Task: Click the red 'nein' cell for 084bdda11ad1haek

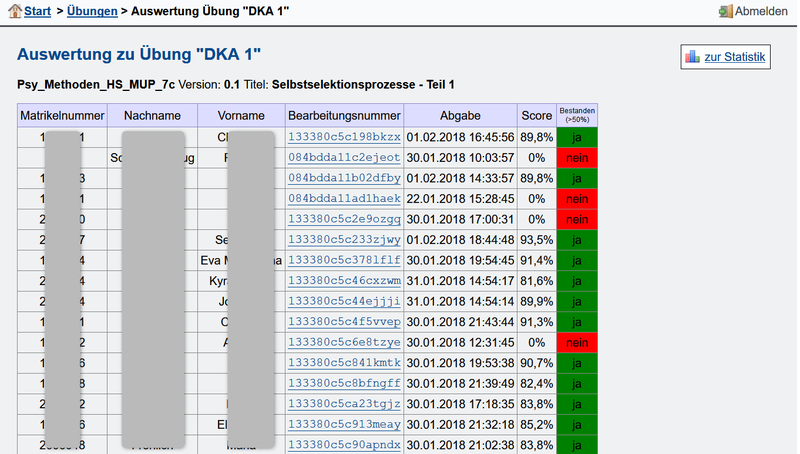Action: [x=577, y=199]
